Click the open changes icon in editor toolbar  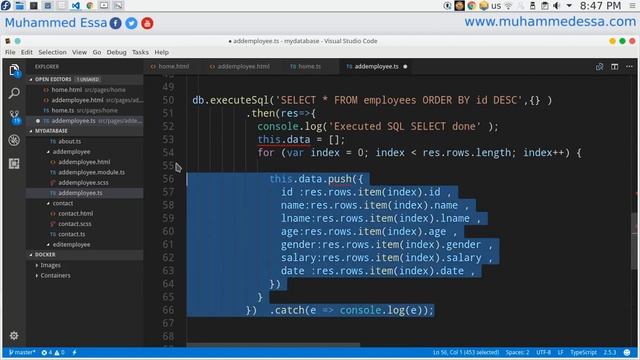point(599,67)
